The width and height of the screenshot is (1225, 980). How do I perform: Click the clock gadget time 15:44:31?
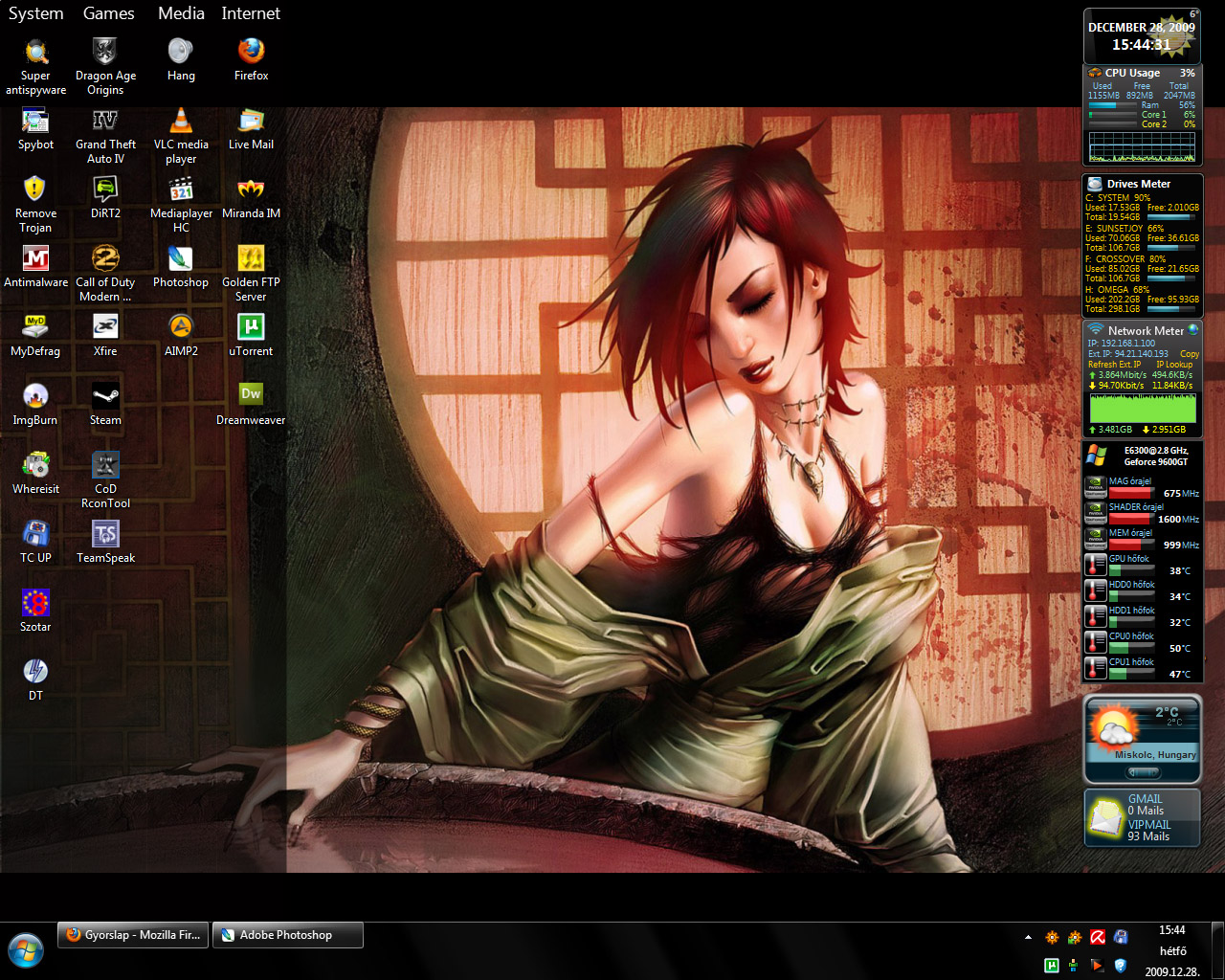1141,45
